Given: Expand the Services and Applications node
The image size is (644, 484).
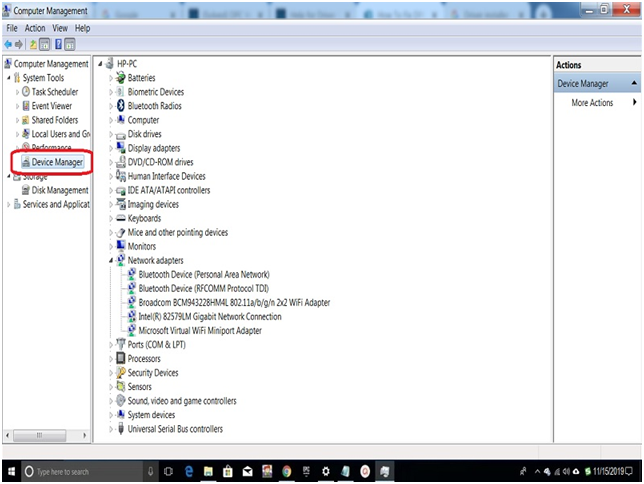Looking at the screenshot, I should pyautogui.click(x=9, y=204).
